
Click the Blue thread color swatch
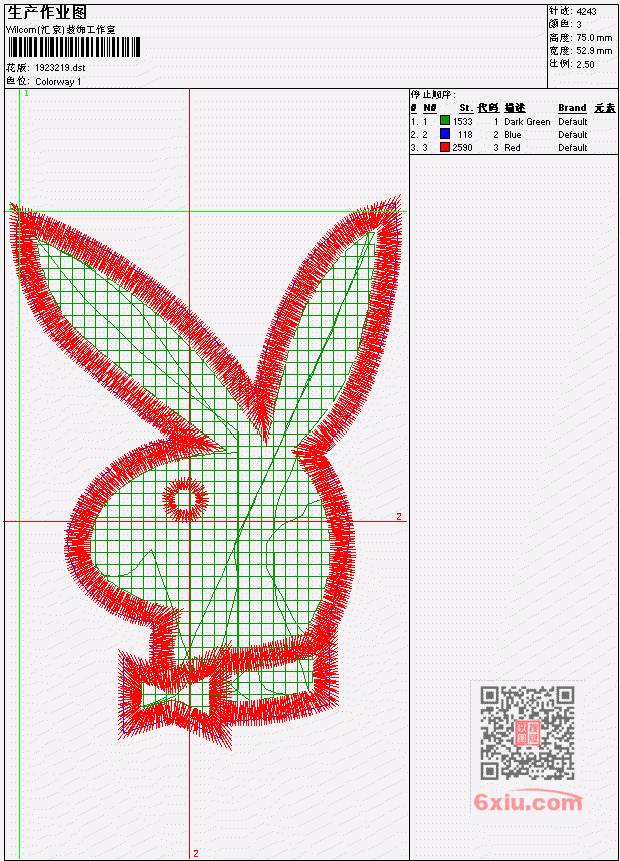pos(445,134)
